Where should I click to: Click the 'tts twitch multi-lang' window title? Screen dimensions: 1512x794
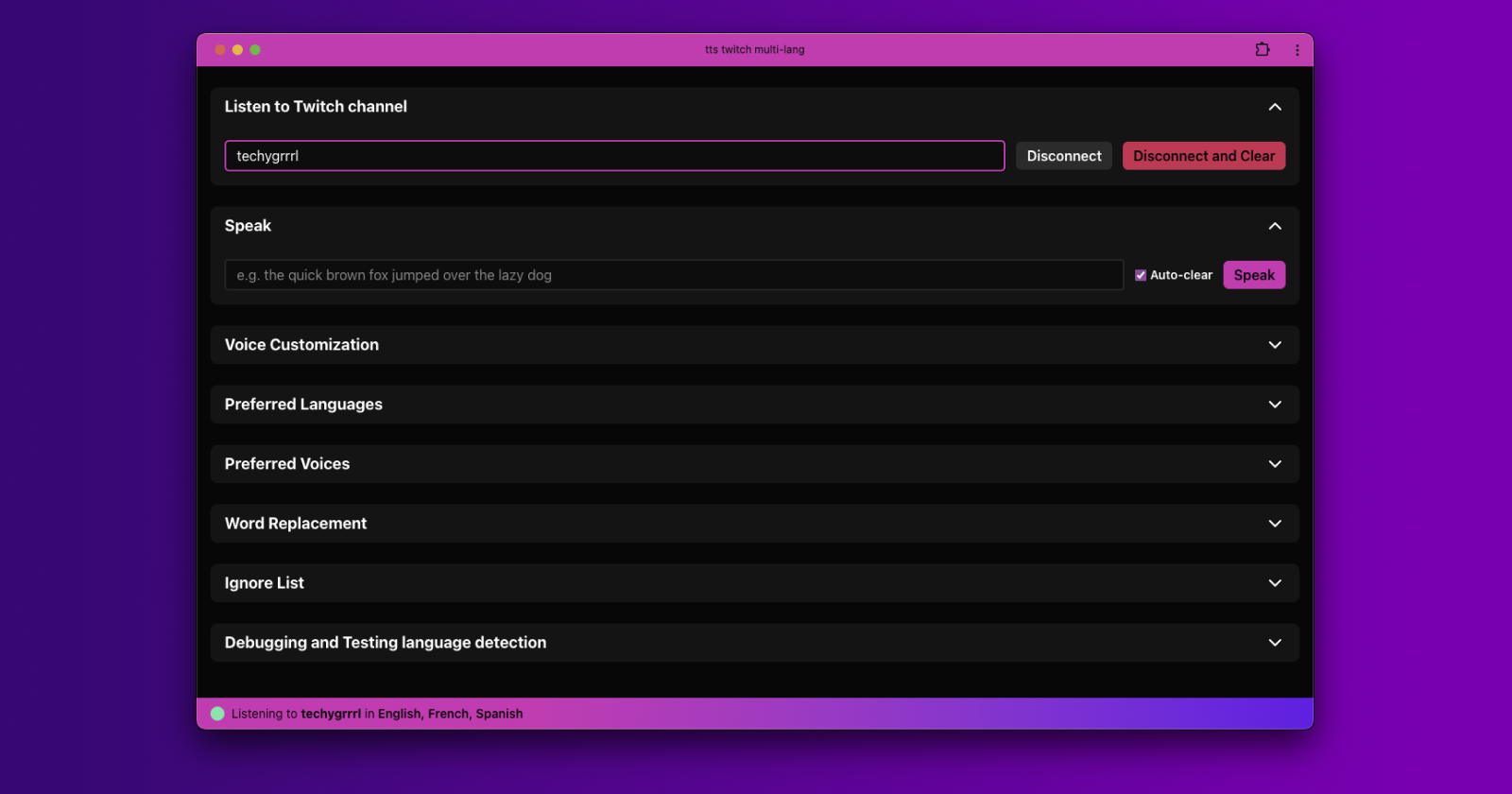click(x=755, y=49)
